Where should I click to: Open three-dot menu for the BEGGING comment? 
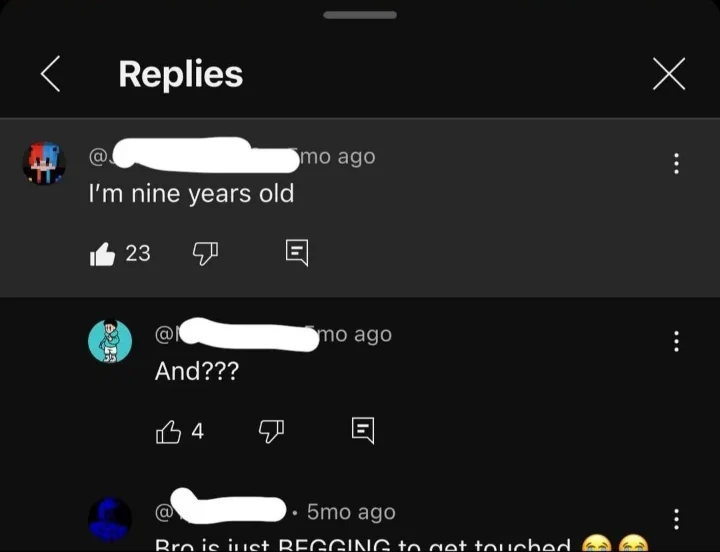pos(676,519)
